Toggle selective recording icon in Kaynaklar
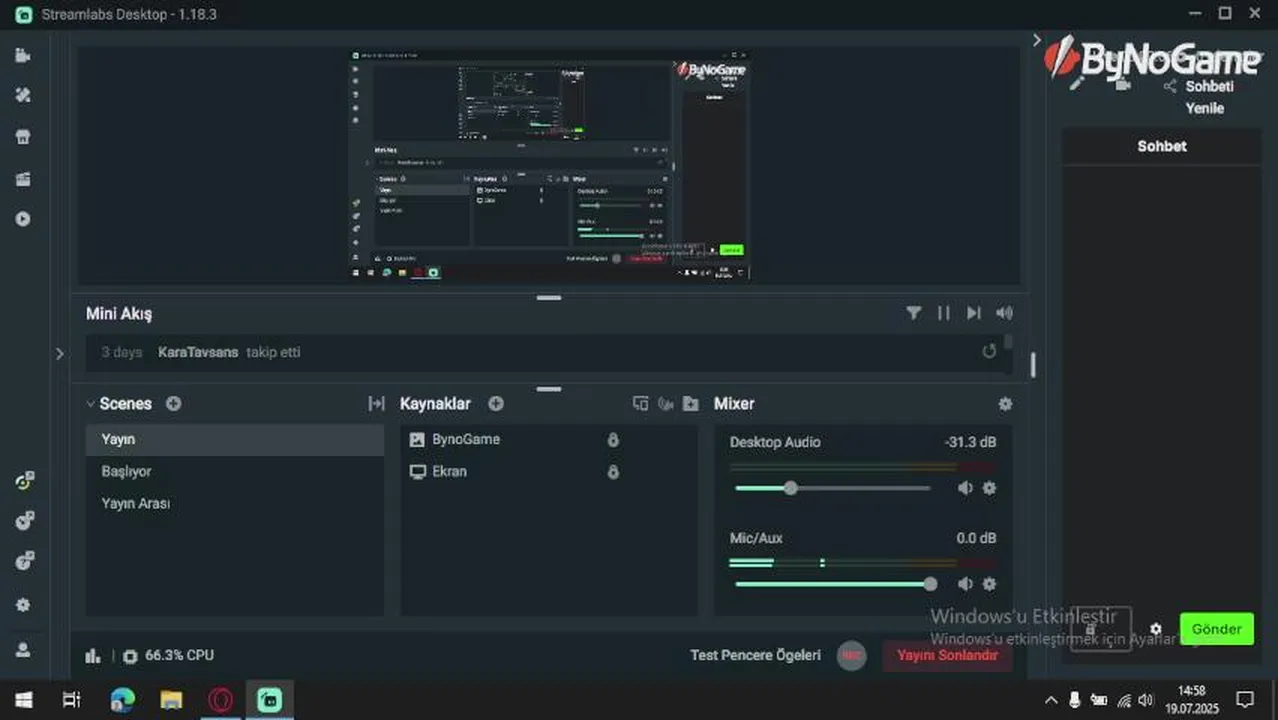Viewport: 1278px width, 720px height. click(x=666, y=403)
